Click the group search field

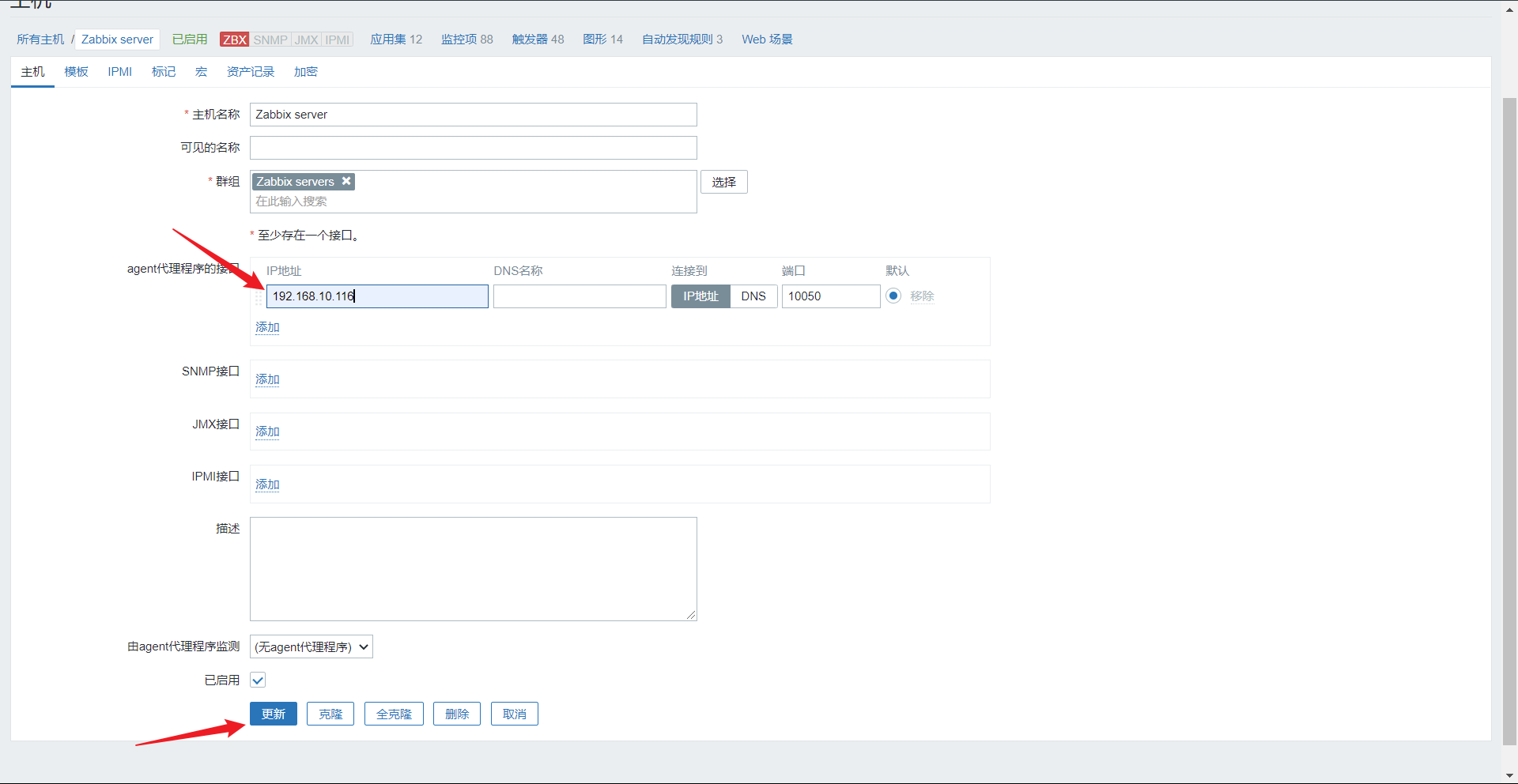474,202
